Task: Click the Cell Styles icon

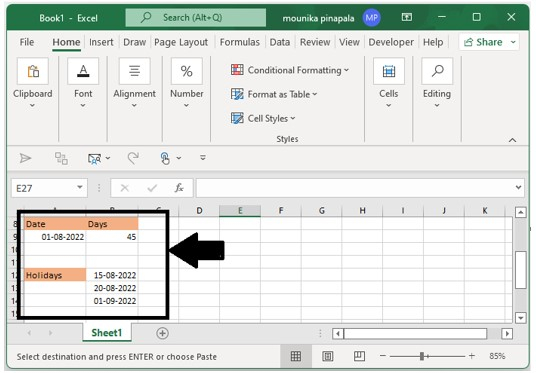Action: (237, 118)
